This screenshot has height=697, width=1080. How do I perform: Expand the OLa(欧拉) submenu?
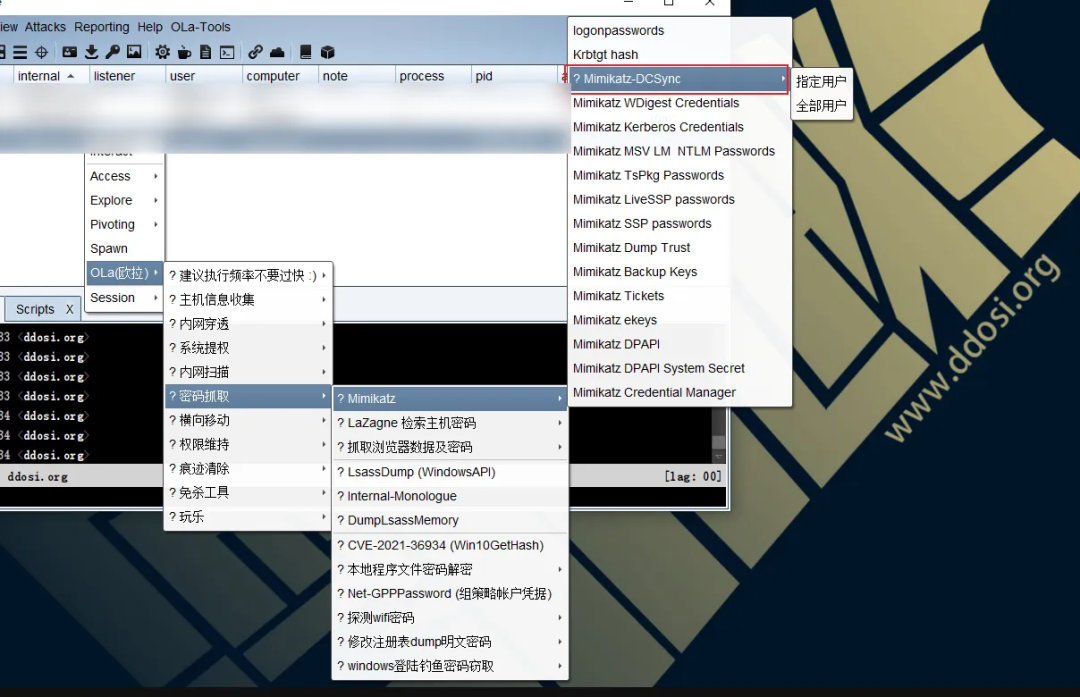124,273
